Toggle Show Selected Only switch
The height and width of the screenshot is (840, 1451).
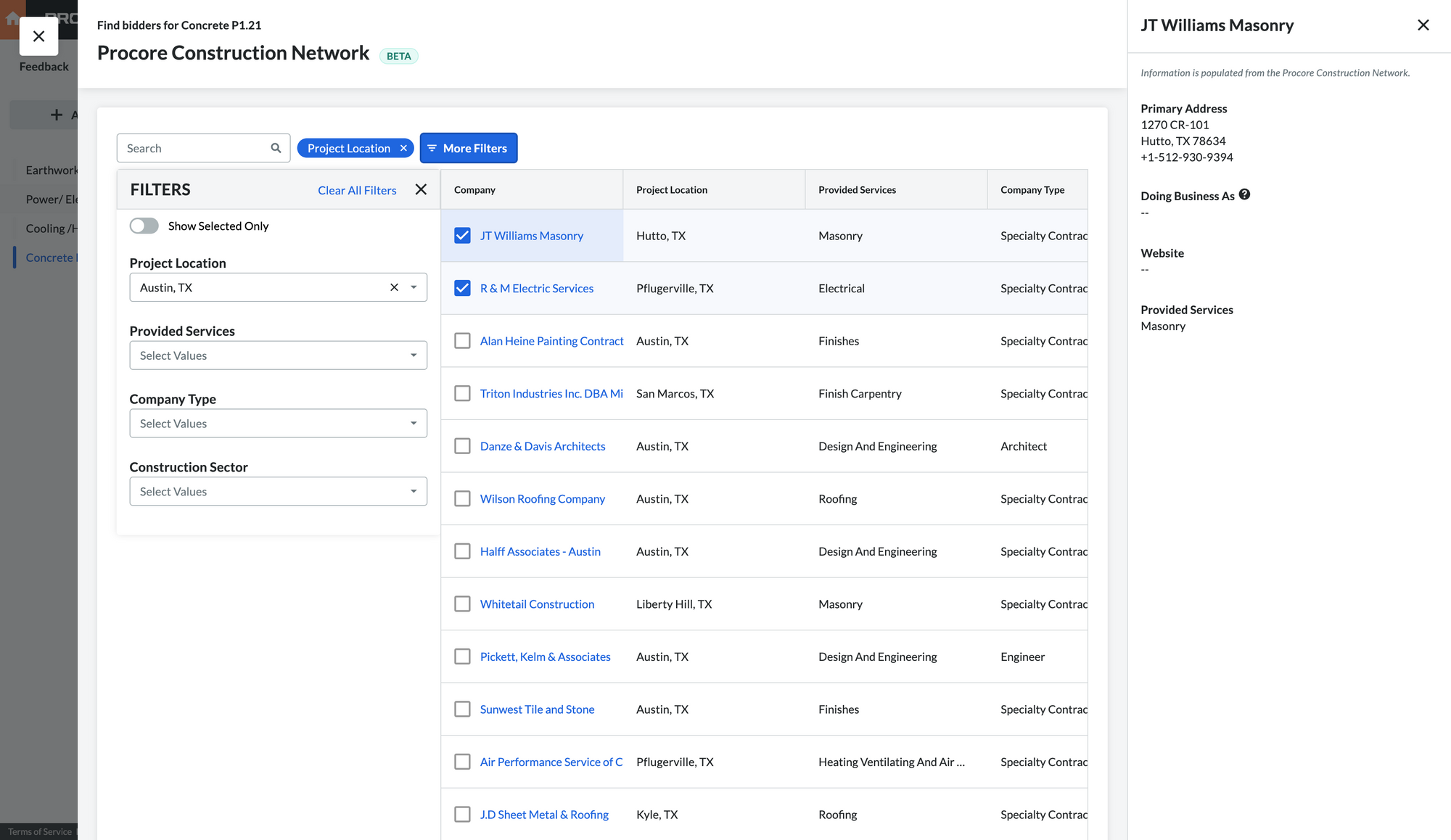pyautogui.click(x=144, y=226)
